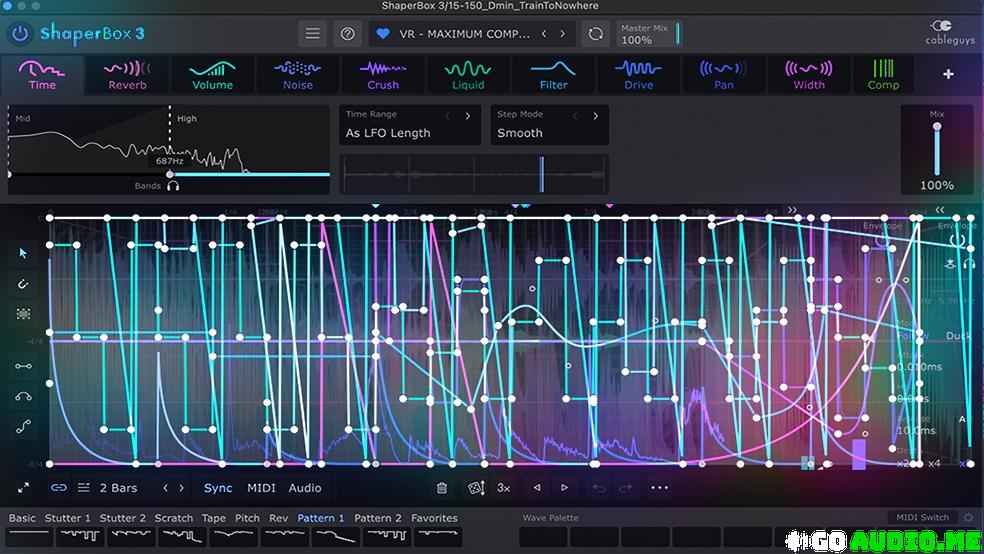Viewport: 984px width, 554px height.
Task: Click the 3x multiply button
Action: coord(503,487)
